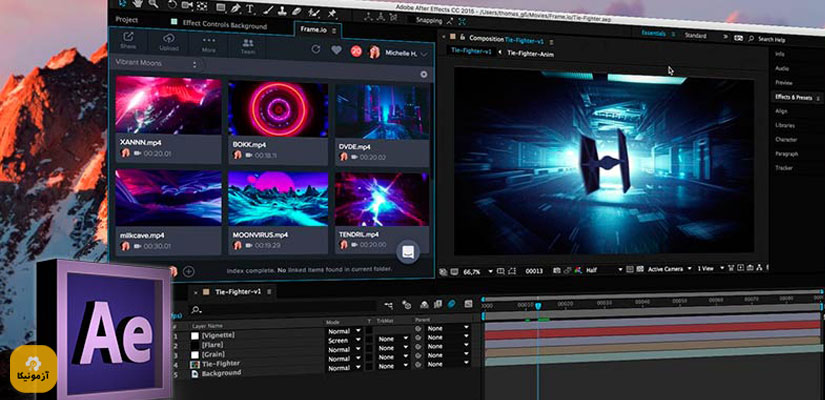Open Vignette layer Normal mode dropdown
This screenshot has width=825, height=400.
click(x=344, y=332)
